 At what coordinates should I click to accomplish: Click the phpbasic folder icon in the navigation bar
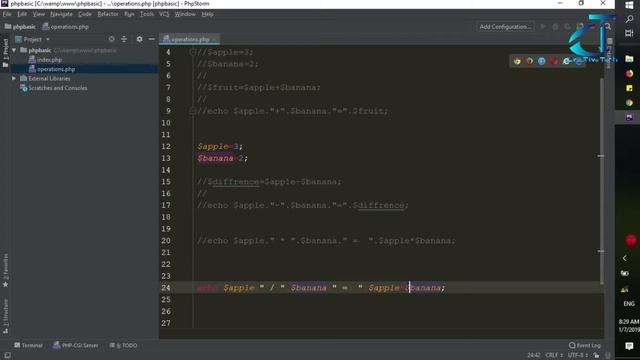tap(8, 27)
